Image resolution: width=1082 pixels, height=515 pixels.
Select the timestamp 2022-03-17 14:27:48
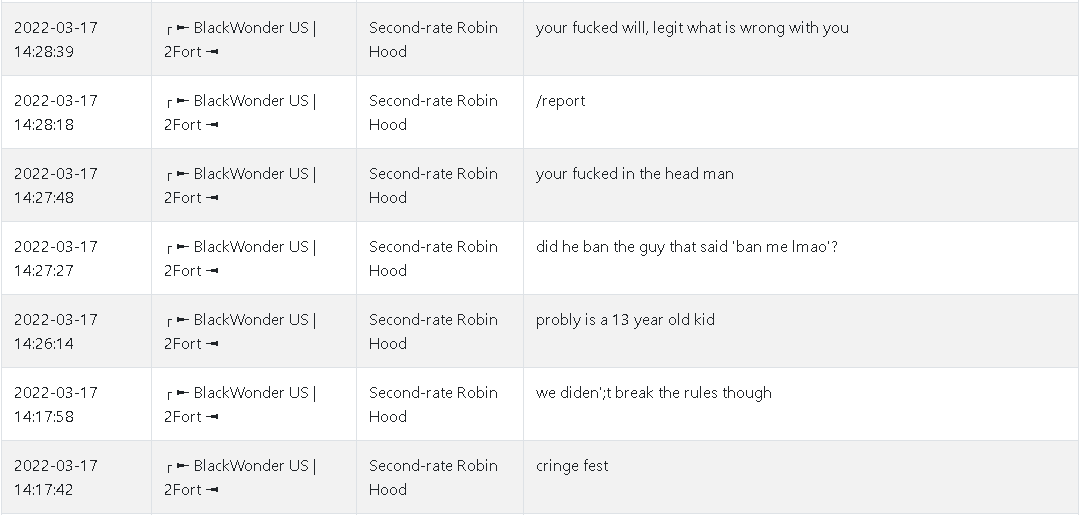click(x=56, y=185)
